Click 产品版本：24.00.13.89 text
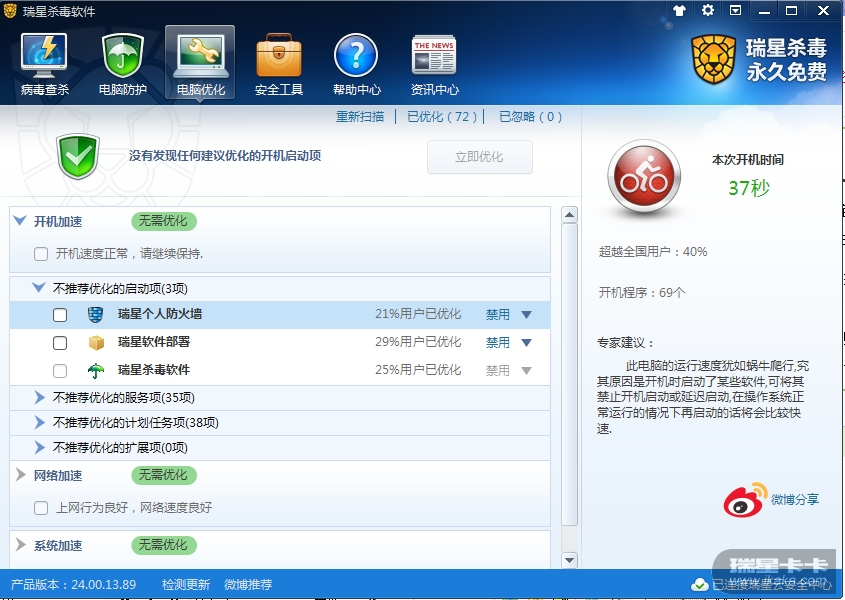This screenshot has height=600, width=845. 73,584
